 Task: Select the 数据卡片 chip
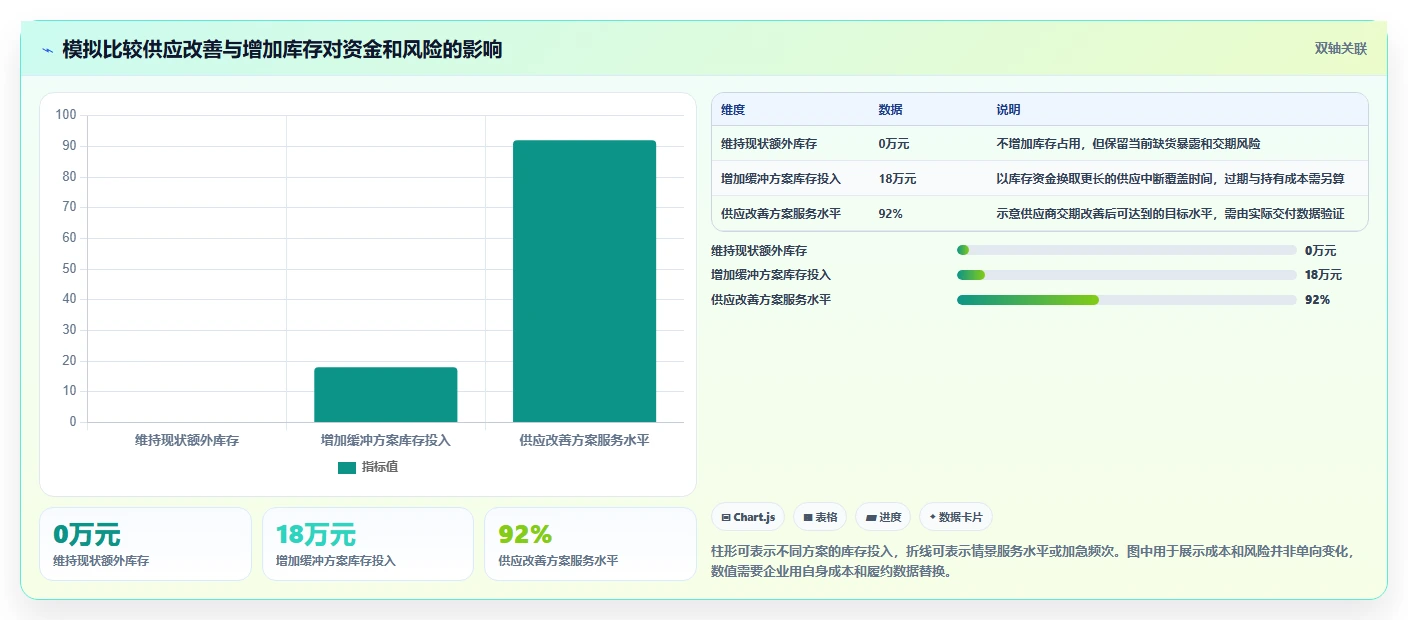click(x=956, y=517)
